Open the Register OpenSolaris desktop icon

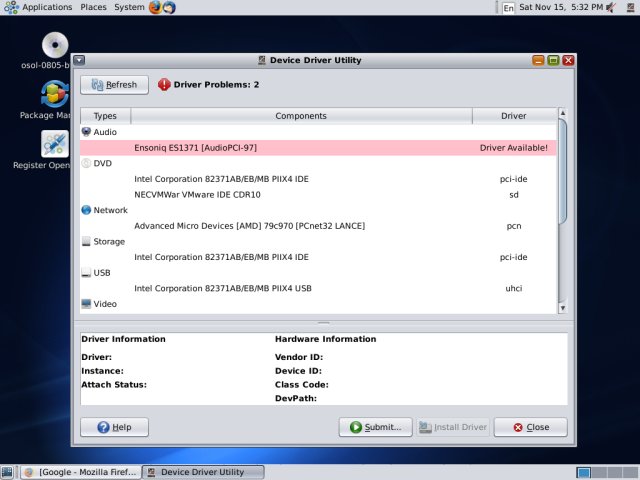[x=54, y=144]
